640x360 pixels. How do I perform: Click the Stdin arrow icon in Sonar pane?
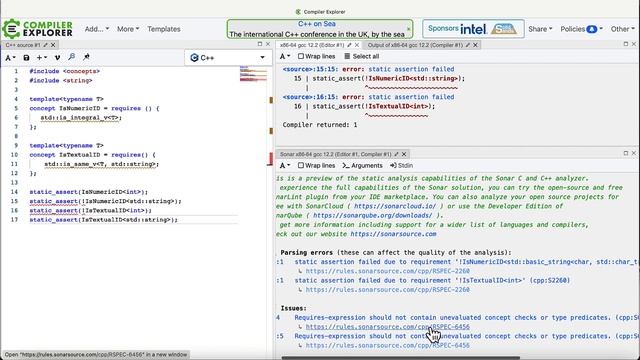pos(393,165)
